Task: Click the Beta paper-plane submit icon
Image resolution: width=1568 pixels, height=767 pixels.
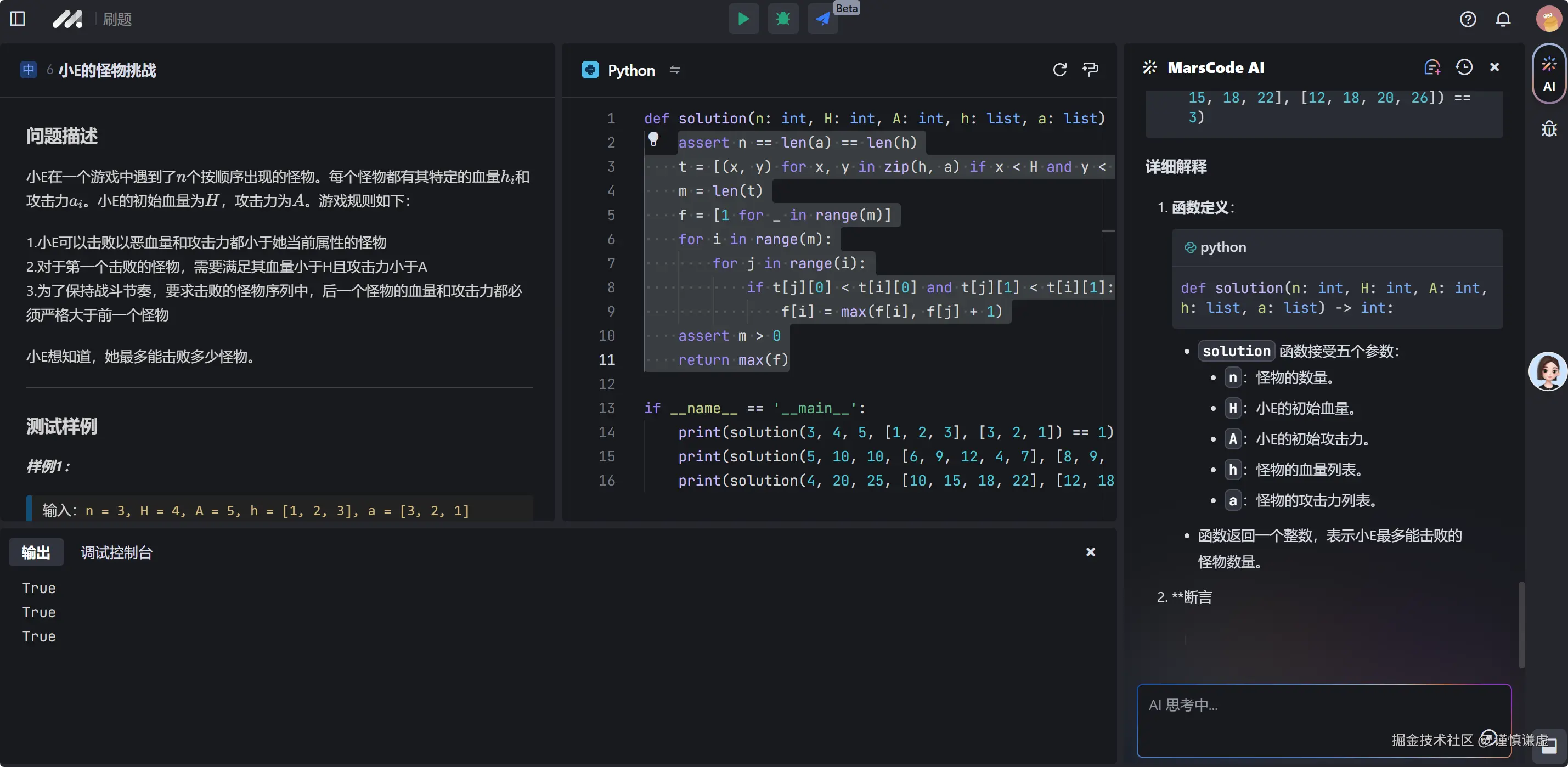Action: [x=822, y=19]
